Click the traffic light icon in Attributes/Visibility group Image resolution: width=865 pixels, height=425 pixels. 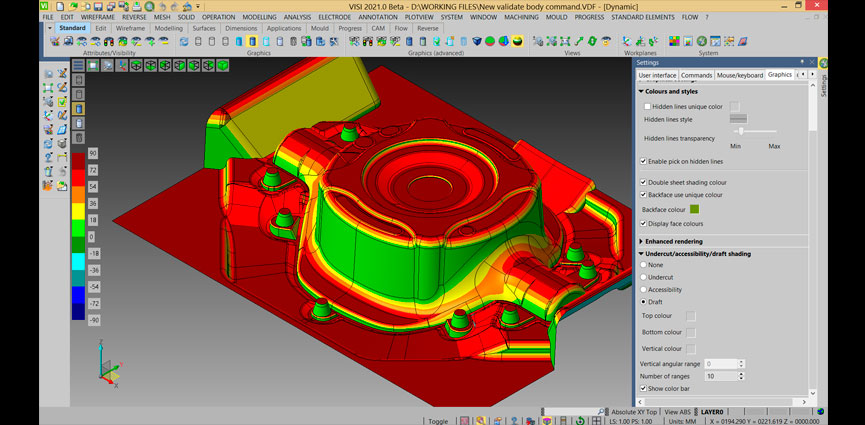[109, 41]
